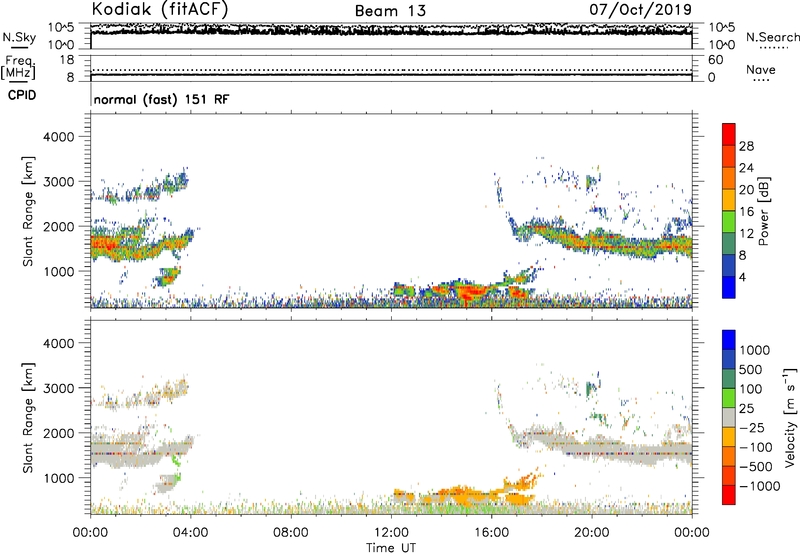Click the "500" label on velocity scale
The image size is (800, 554).
751,370
